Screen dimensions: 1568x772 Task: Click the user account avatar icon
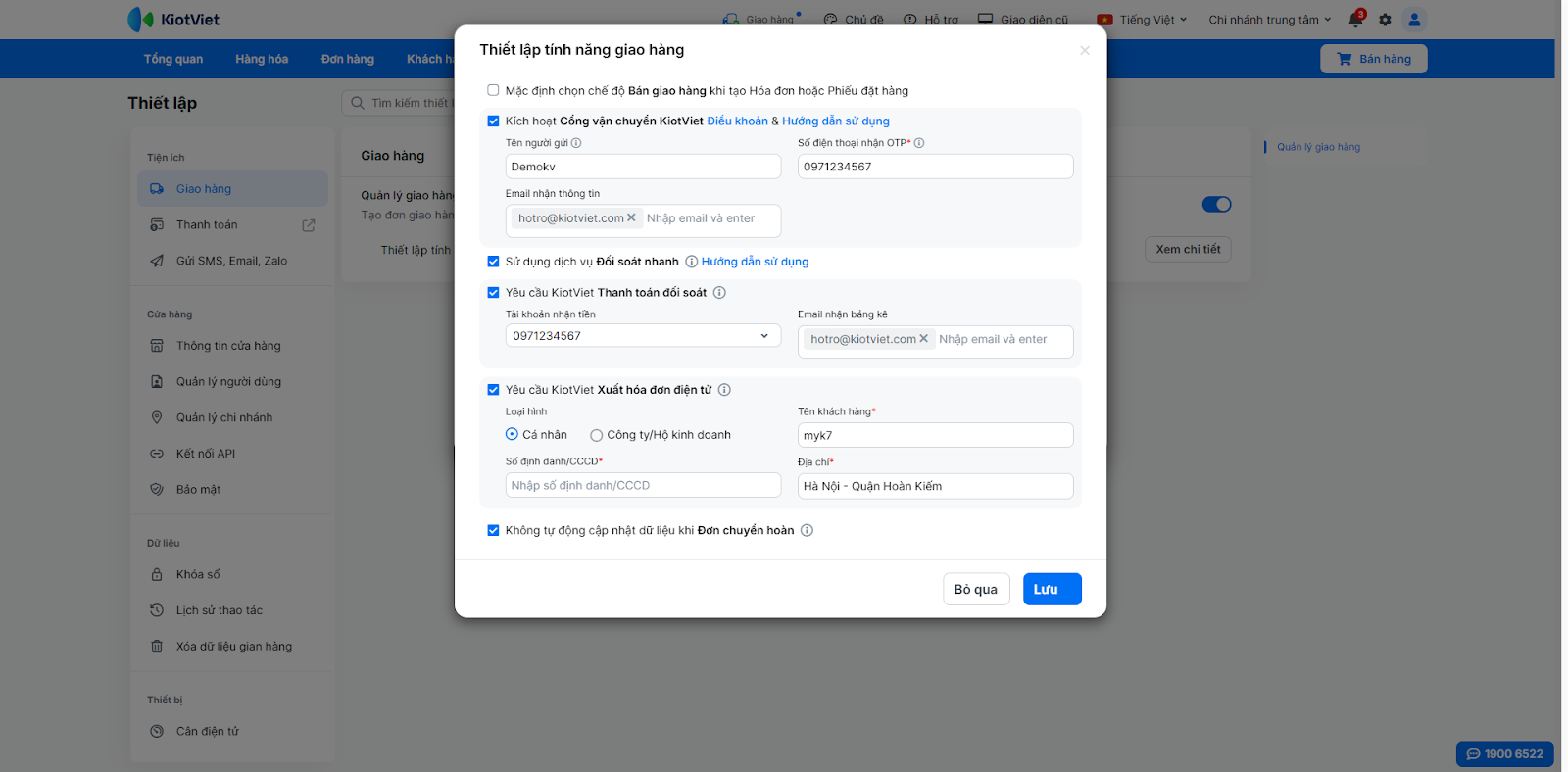click(1414, 20)
